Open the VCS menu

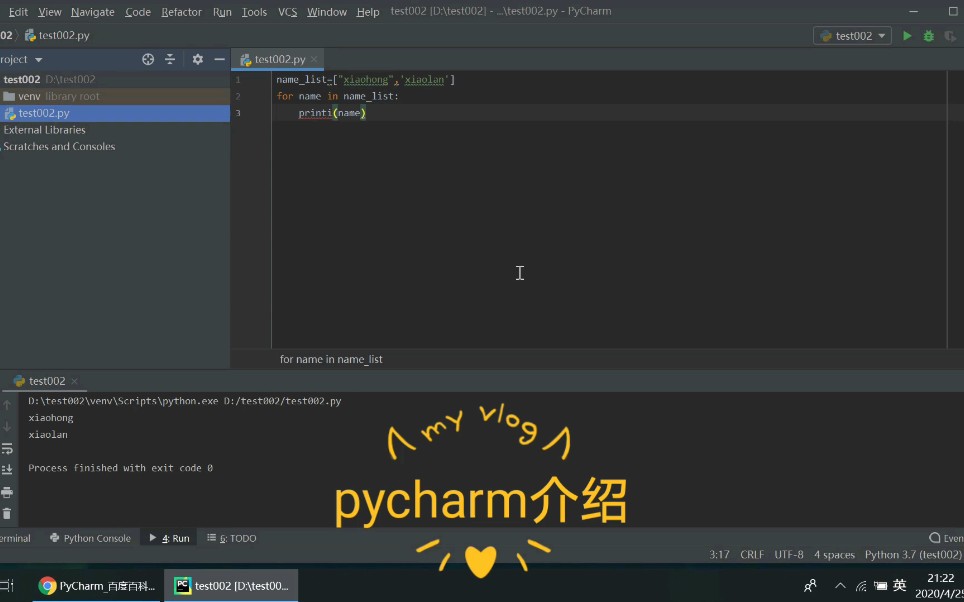(x=287, y=11)
